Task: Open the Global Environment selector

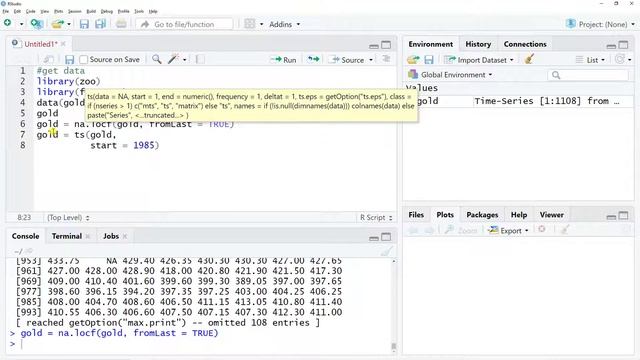Action: (x=450, y=75)
